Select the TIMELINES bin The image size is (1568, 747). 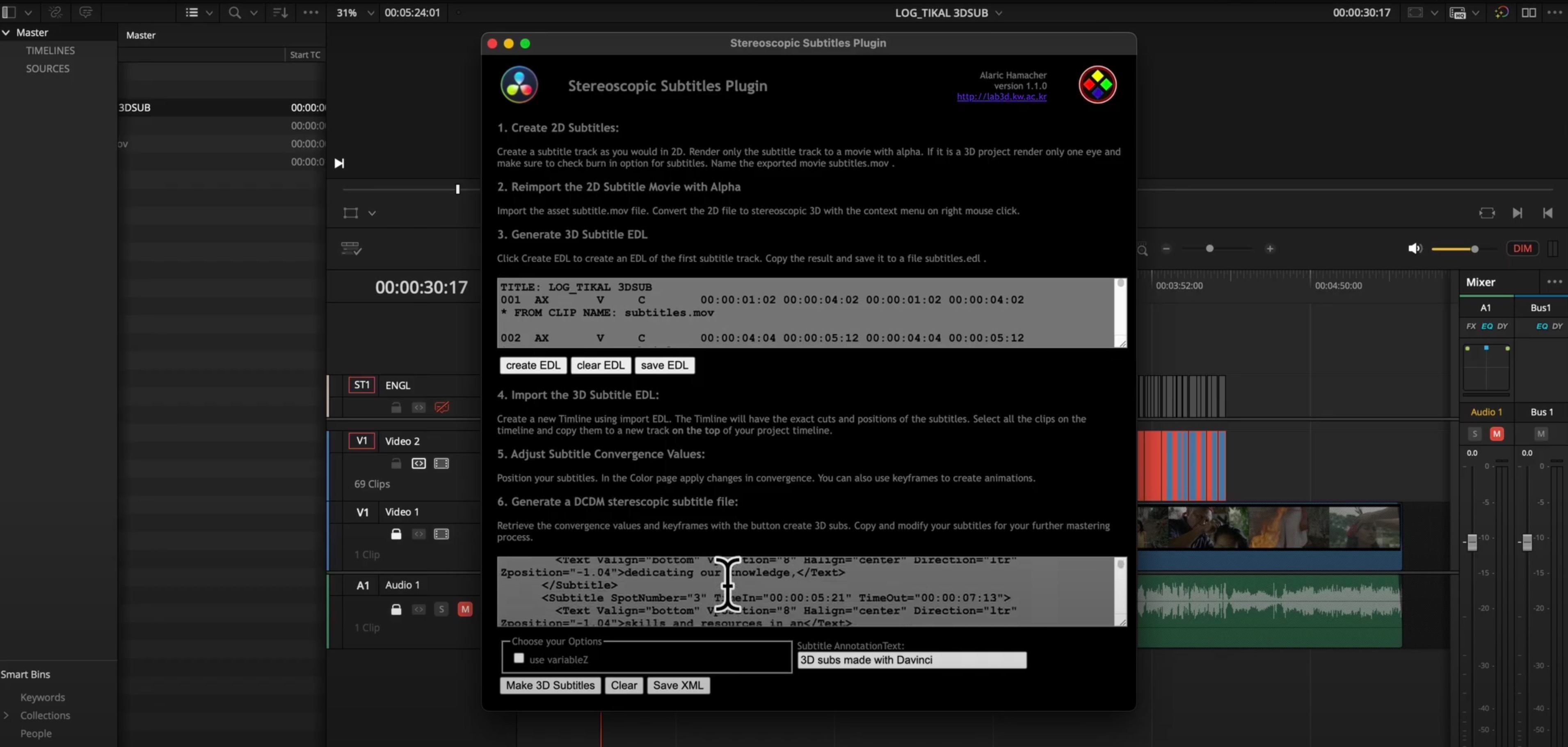click(x=50, y=50)
